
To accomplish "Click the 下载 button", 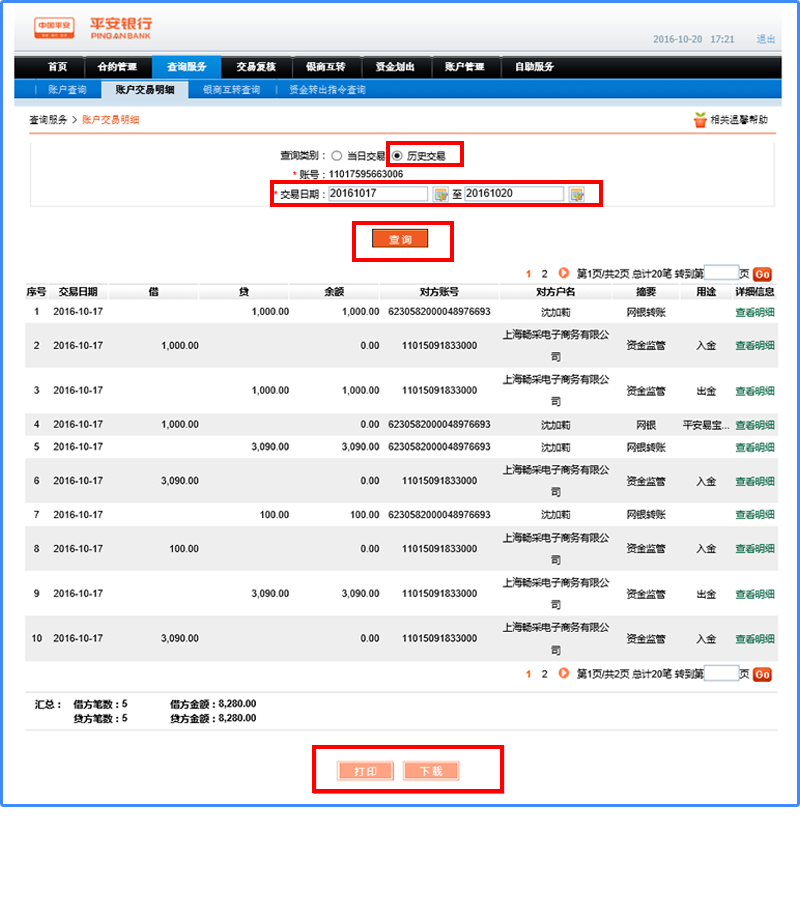I will coord(431,771).
